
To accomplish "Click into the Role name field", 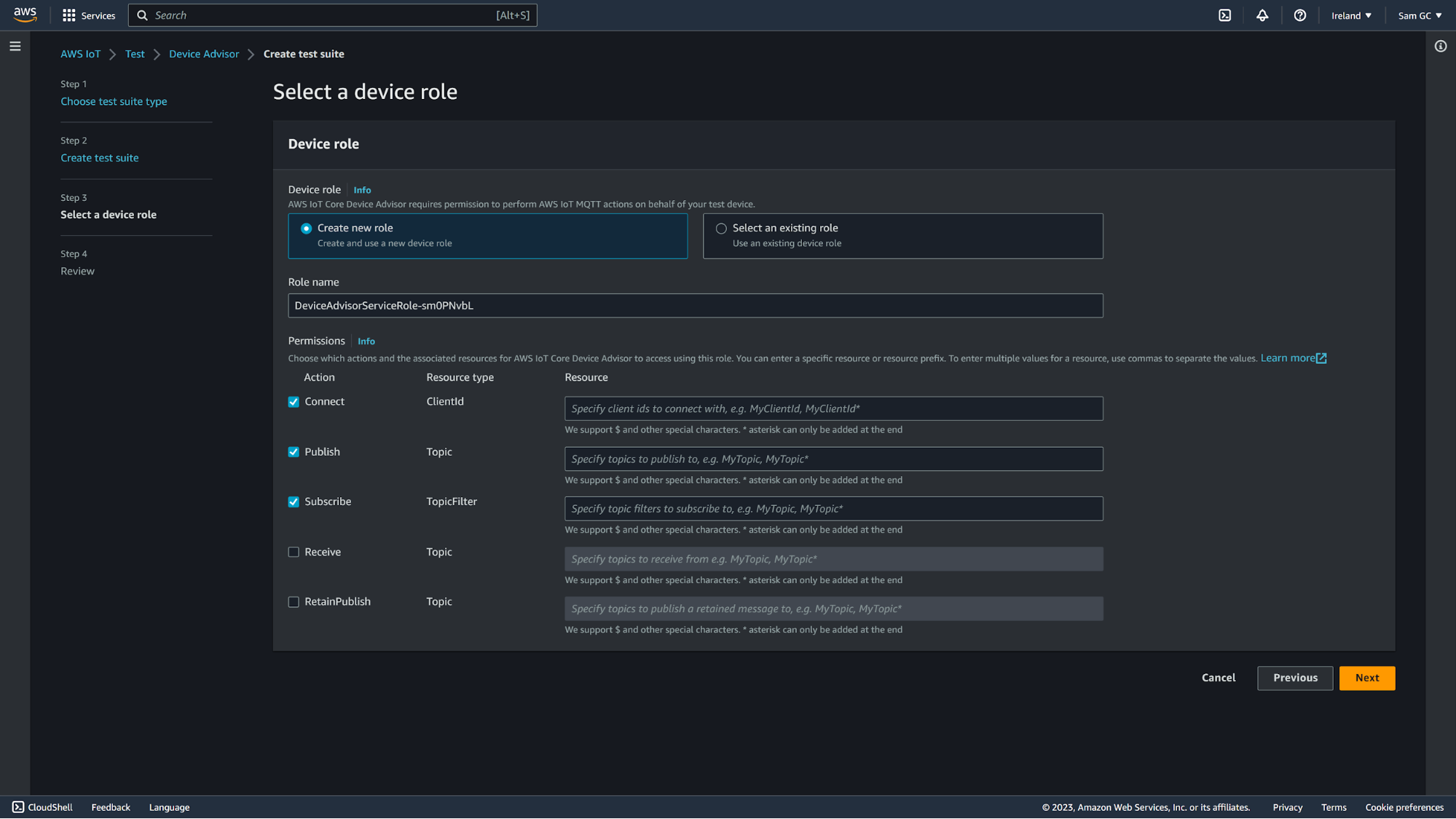I will 695,306.
